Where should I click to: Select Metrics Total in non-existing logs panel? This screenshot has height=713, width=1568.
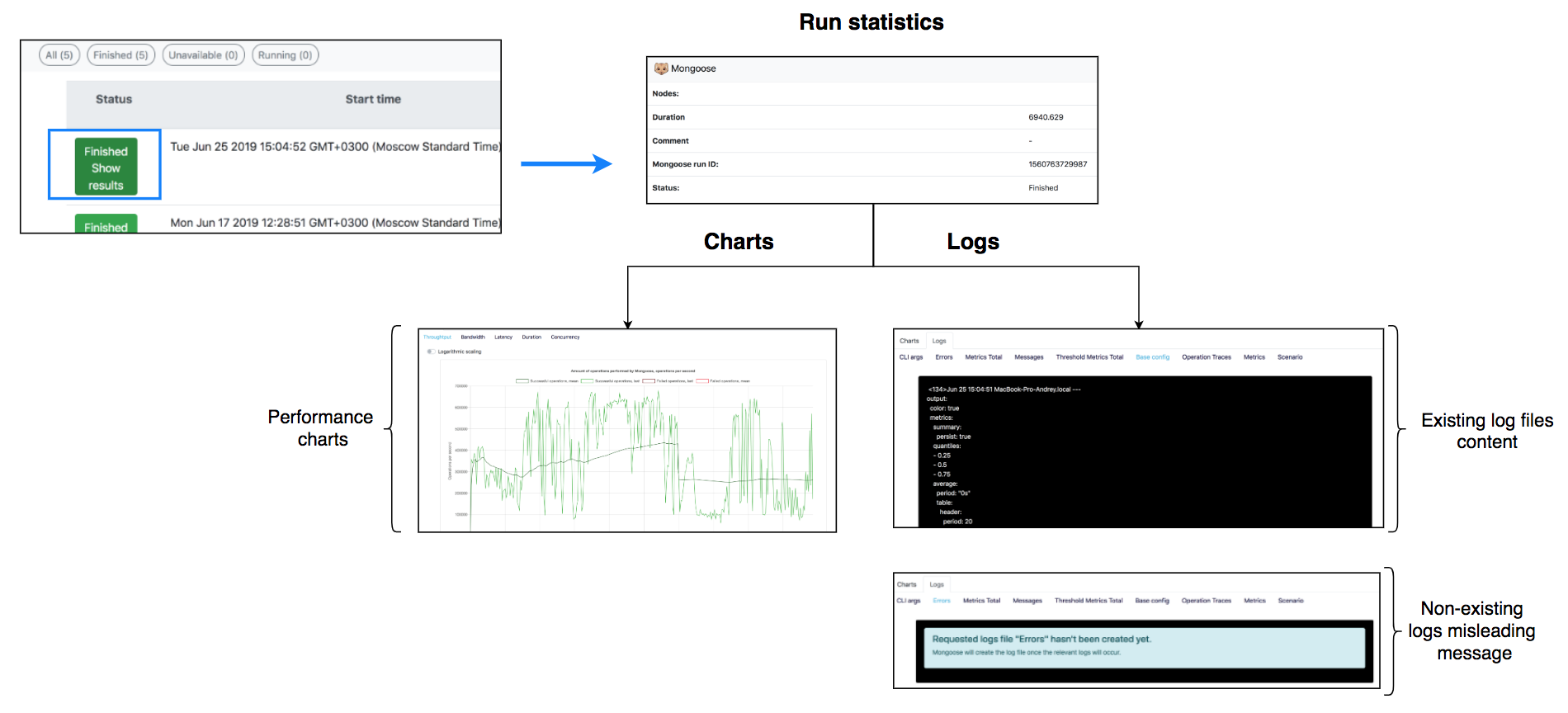pos(981,601)
